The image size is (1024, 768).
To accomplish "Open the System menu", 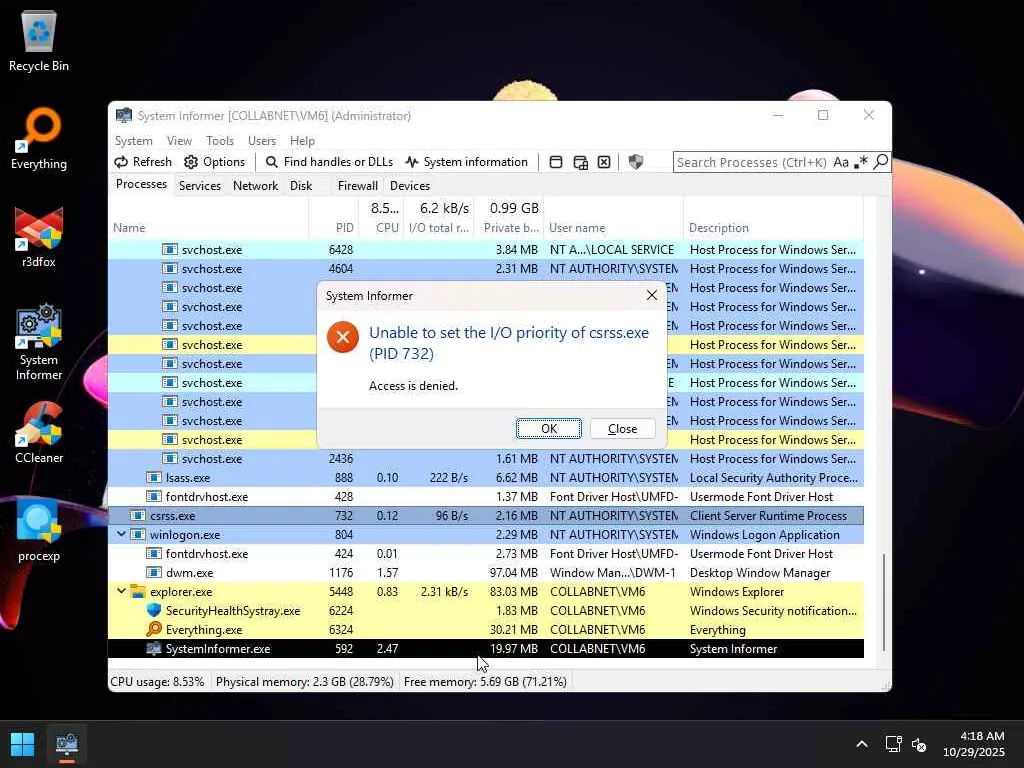I will [x=133, y=140].
